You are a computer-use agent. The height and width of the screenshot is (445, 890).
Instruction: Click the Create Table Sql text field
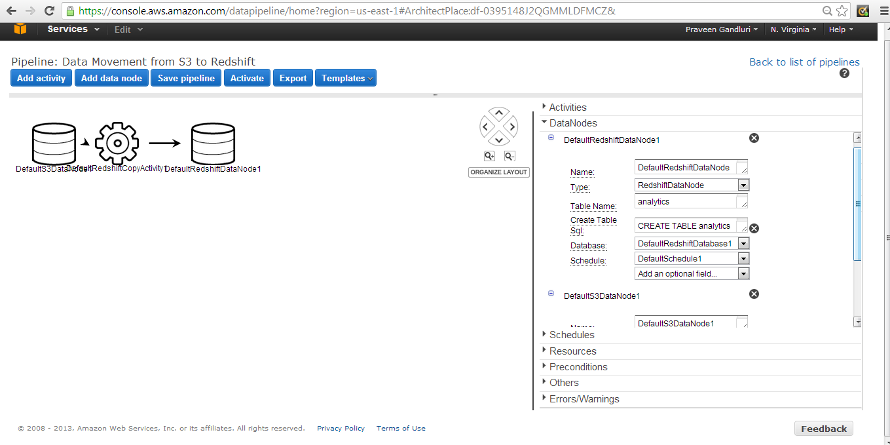tap(691, 225)
